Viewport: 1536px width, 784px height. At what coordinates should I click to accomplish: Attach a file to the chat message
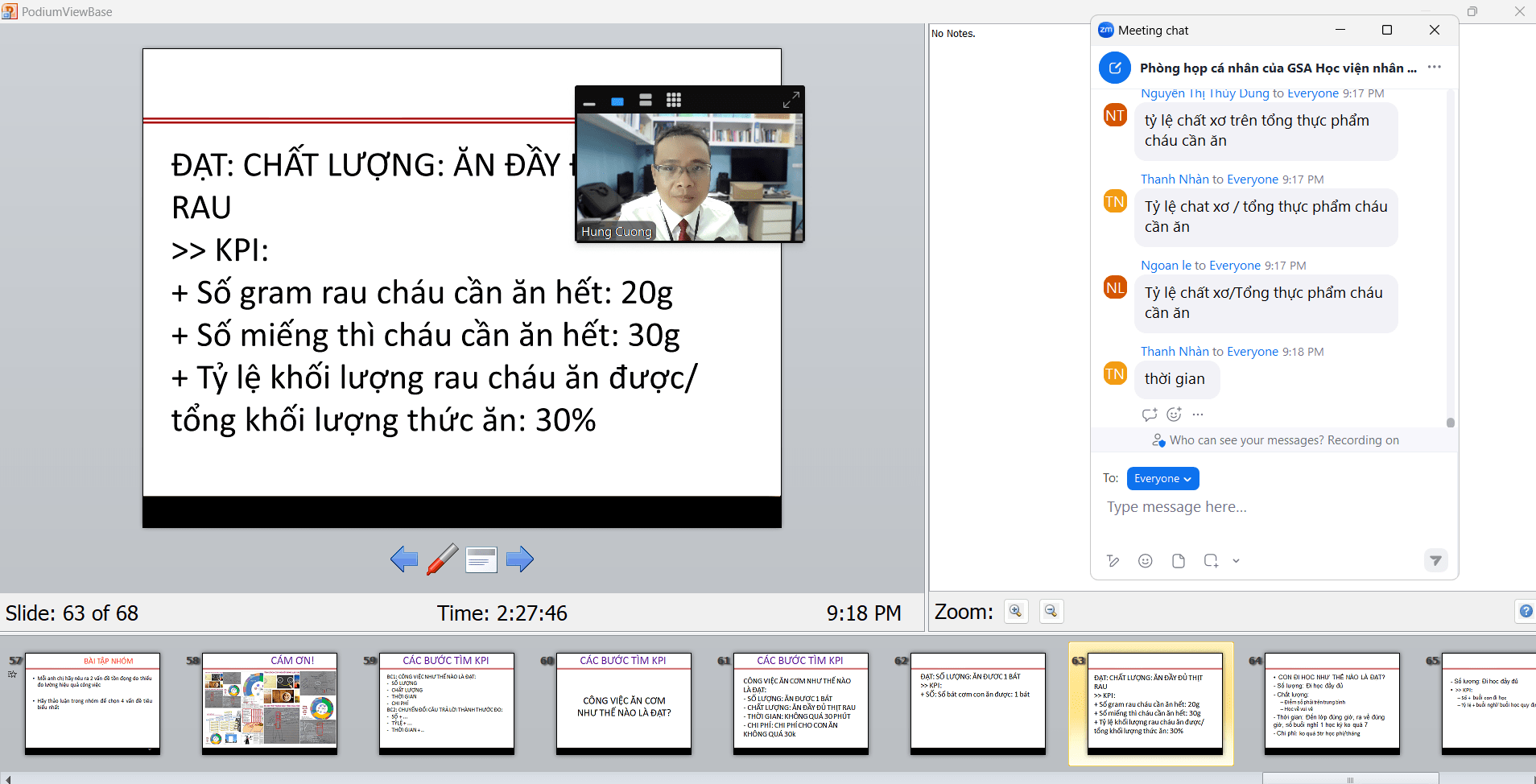tap(1179, 561)
